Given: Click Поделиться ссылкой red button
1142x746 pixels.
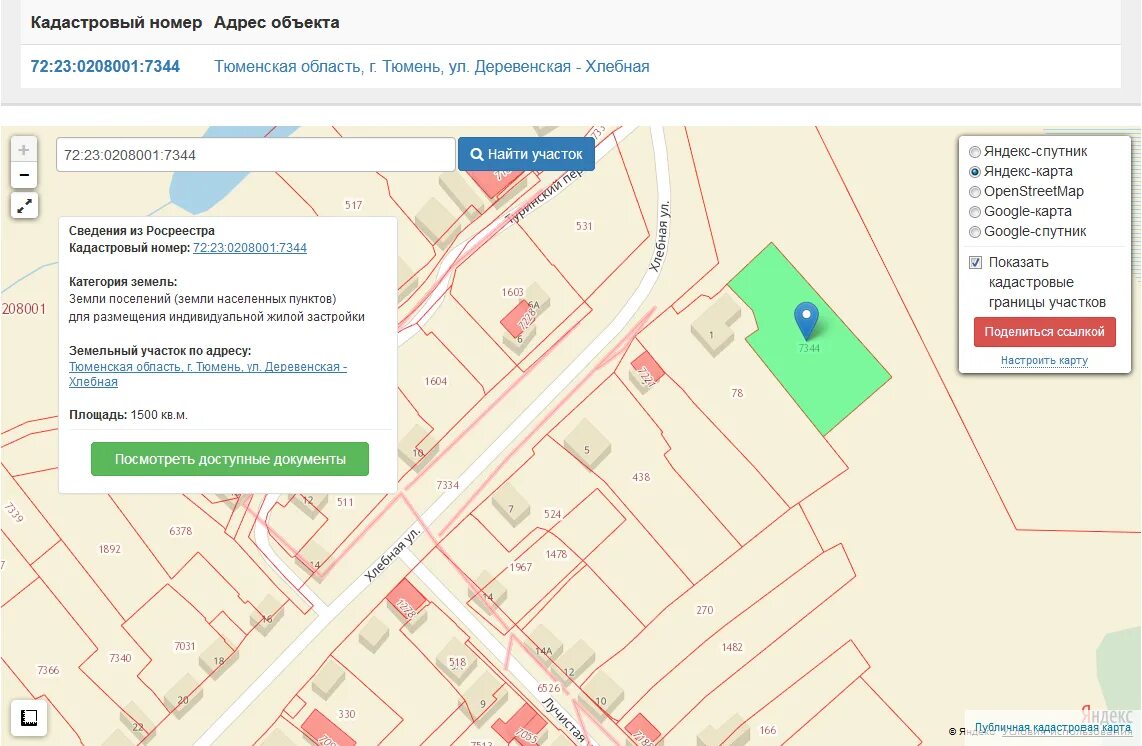Looking at the screenshot, I should point(1044,331).
